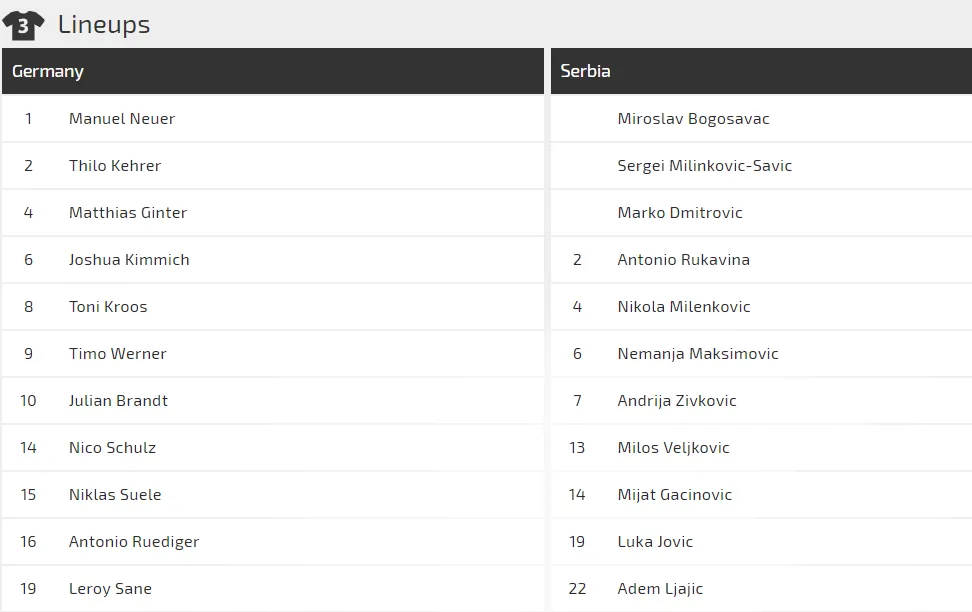Open Thilo Kehrer's player link
The height and width of the screenshot is (612, 972).
pos(115,165)
